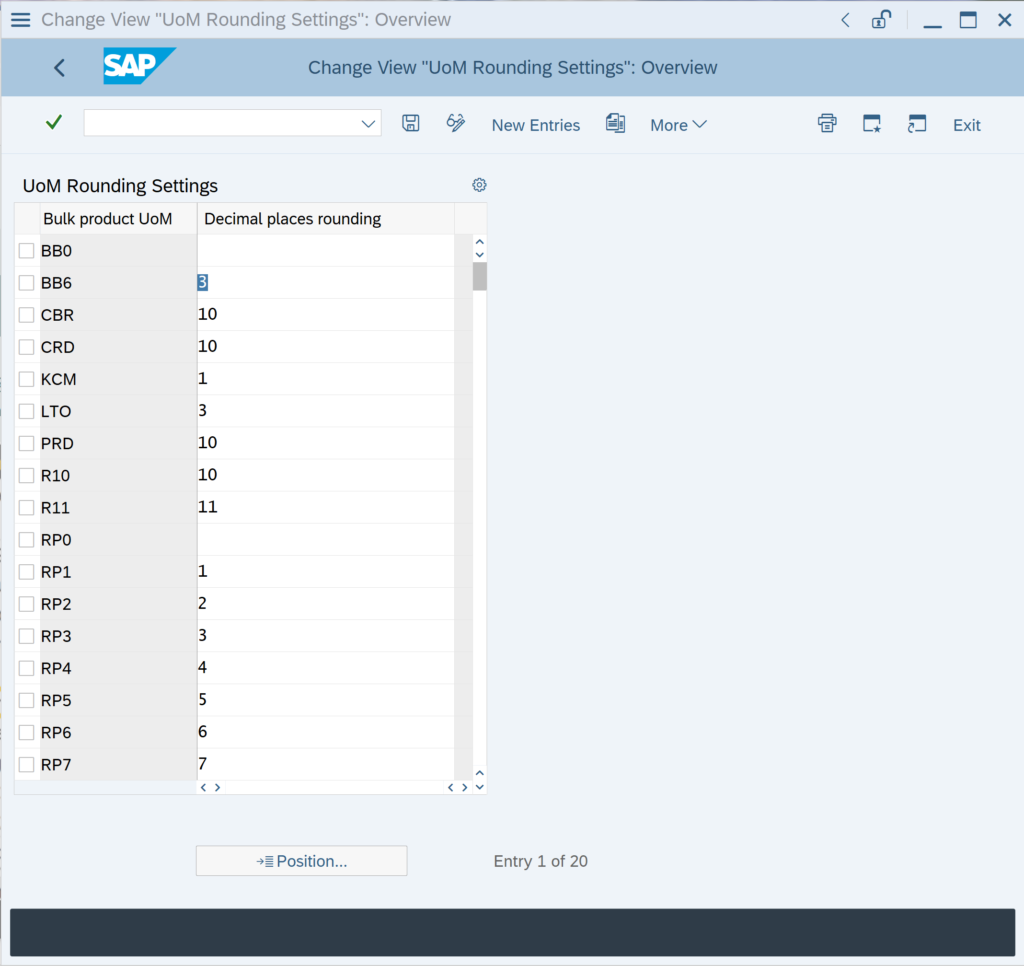Select the RP5 row checkbox
This screenshot has height=966, width=1024.
(26, 700)
